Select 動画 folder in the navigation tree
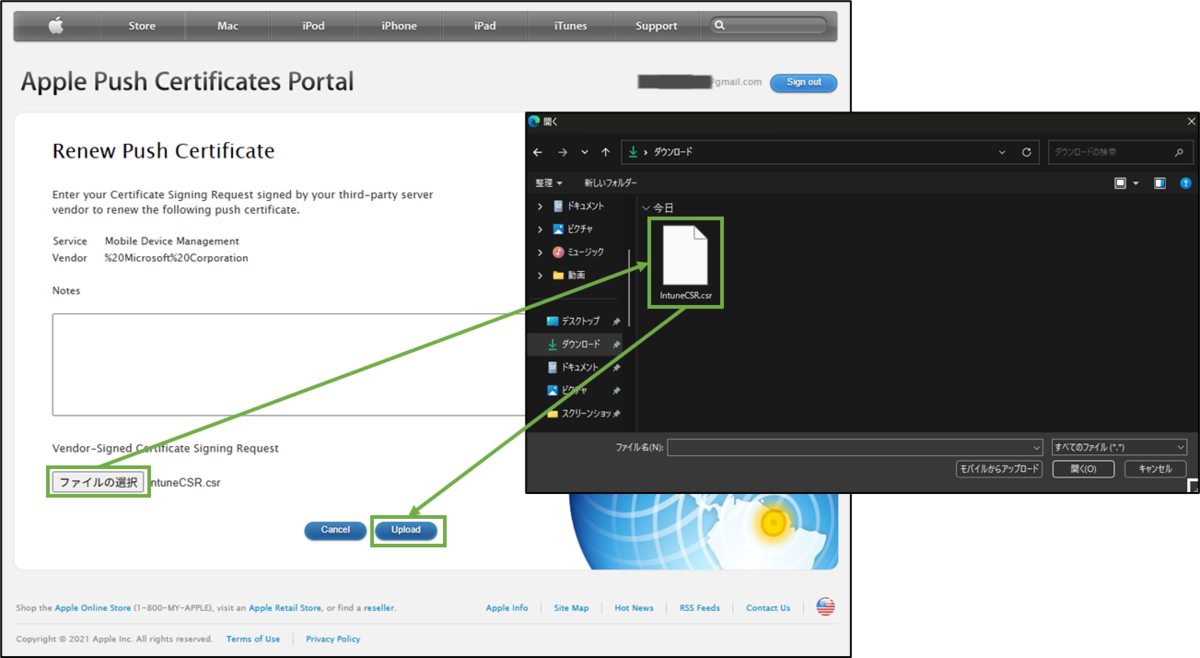This screenshot has width=1200, height=658. (569, 275)
